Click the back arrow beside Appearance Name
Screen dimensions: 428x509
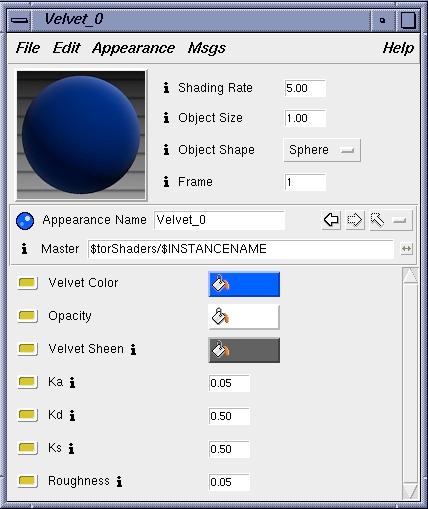(331, 220)
